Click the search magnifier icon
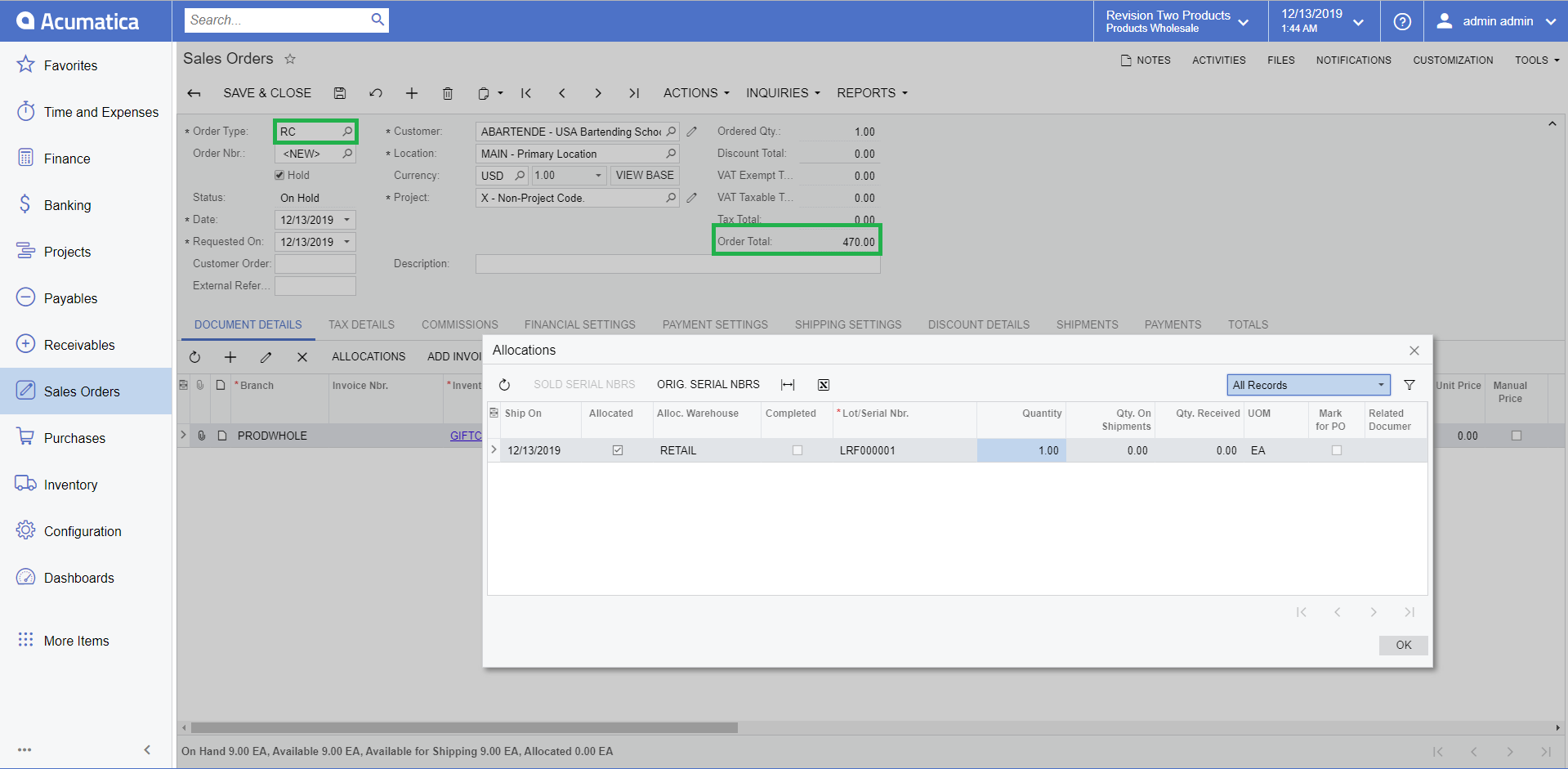Image resolution: width=1568 pixels, height=769 pixels. [377, 20]
